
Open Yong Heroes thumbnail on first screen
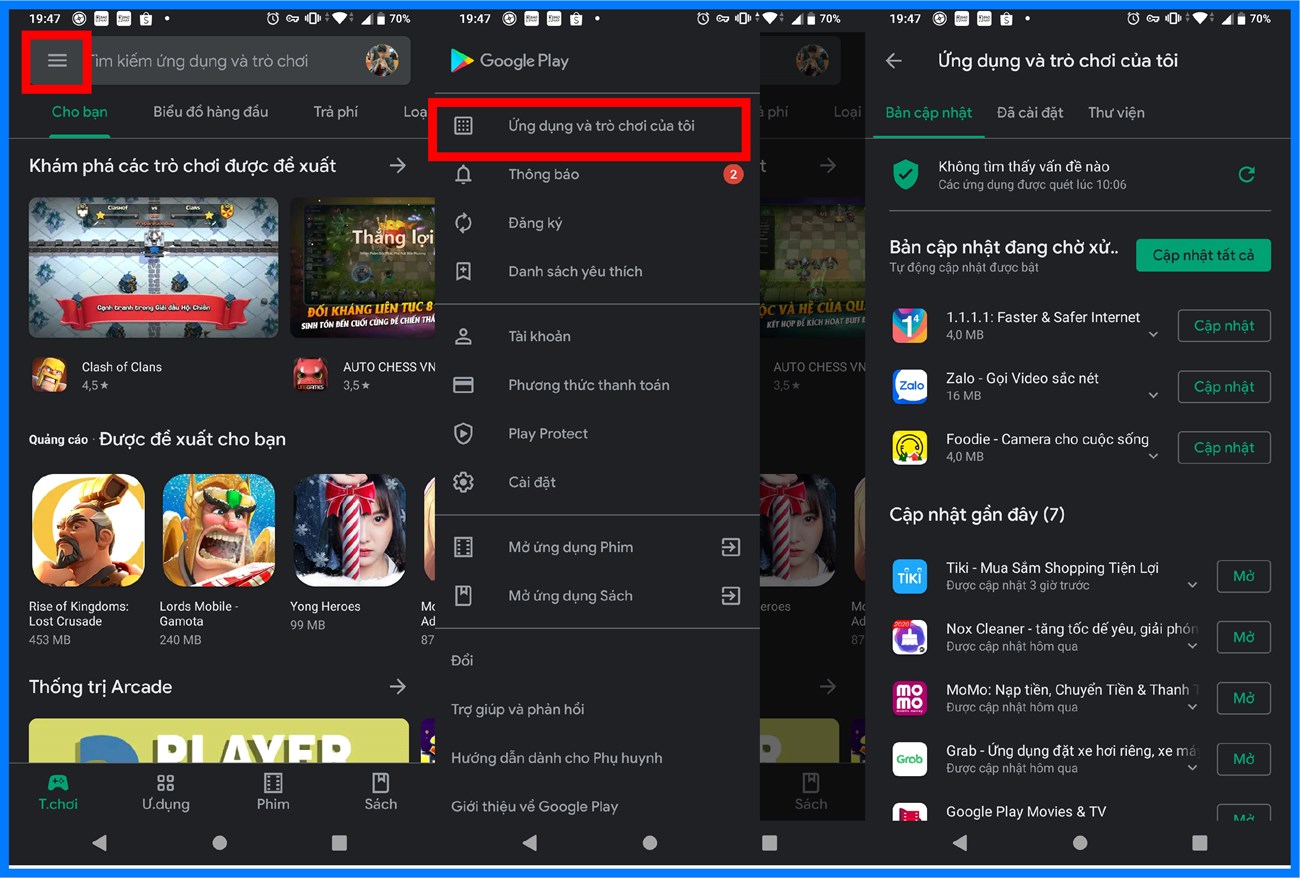(349, 530)
